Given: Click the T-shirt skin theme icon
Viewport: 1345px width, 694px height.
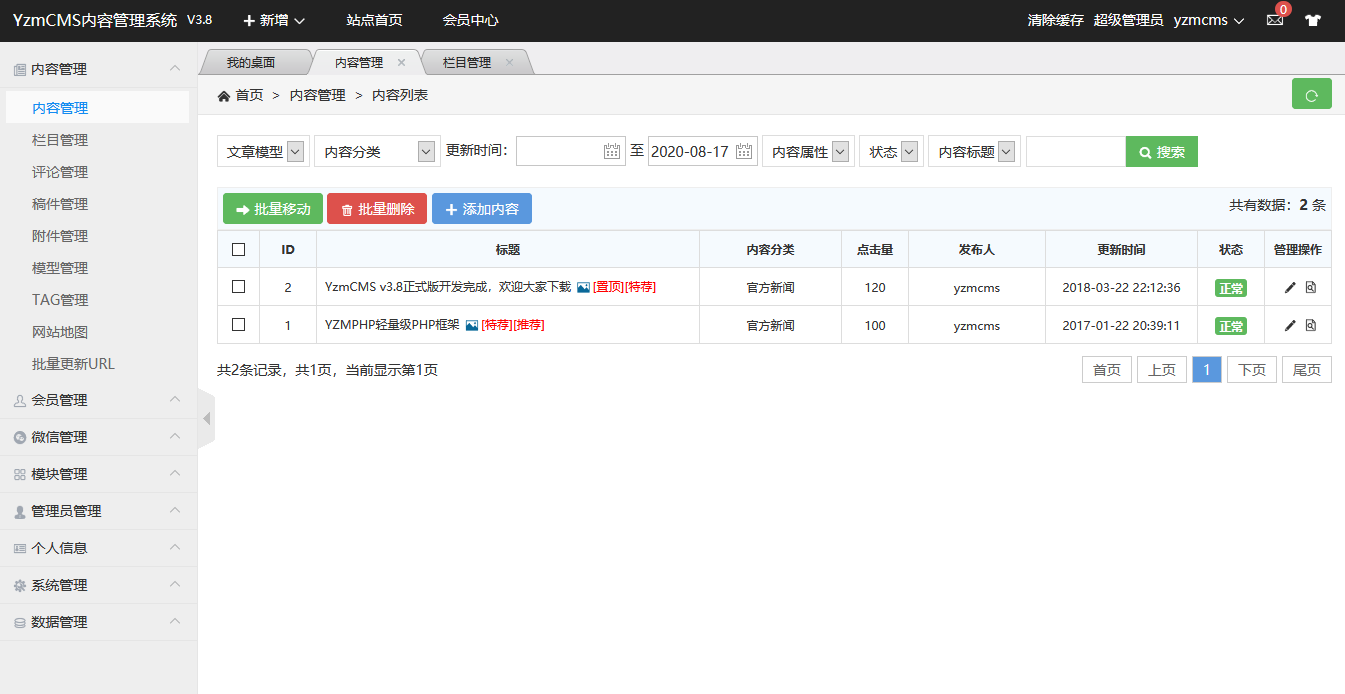Looking at the screenshot, I should click(x=1313, y=20).
